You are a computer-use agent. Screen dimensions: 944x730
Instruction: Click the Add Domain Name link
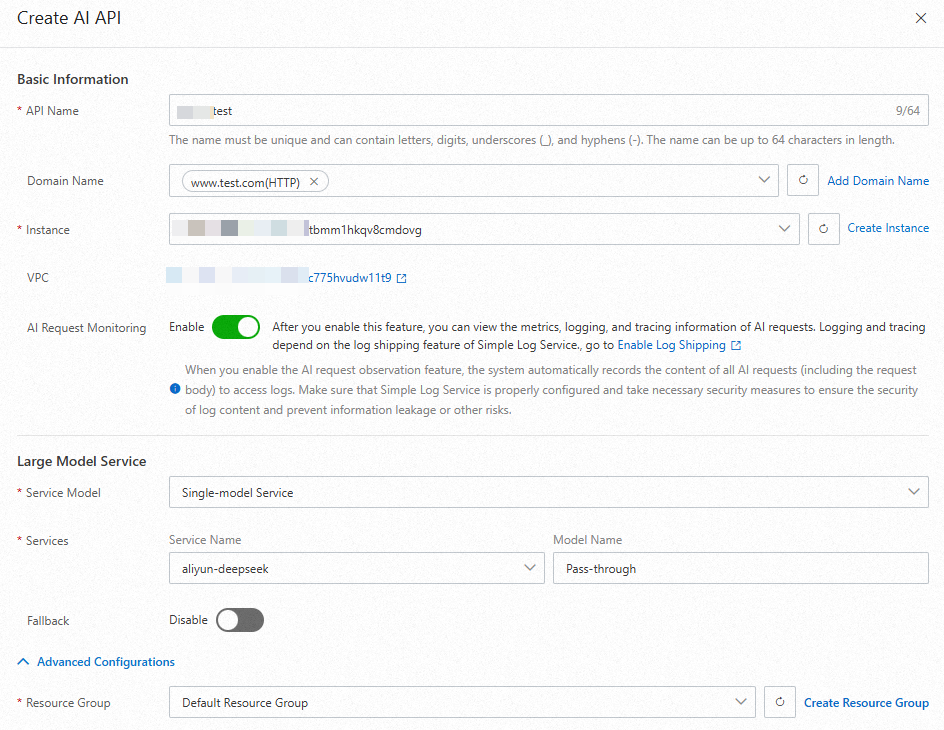[878, 180]
